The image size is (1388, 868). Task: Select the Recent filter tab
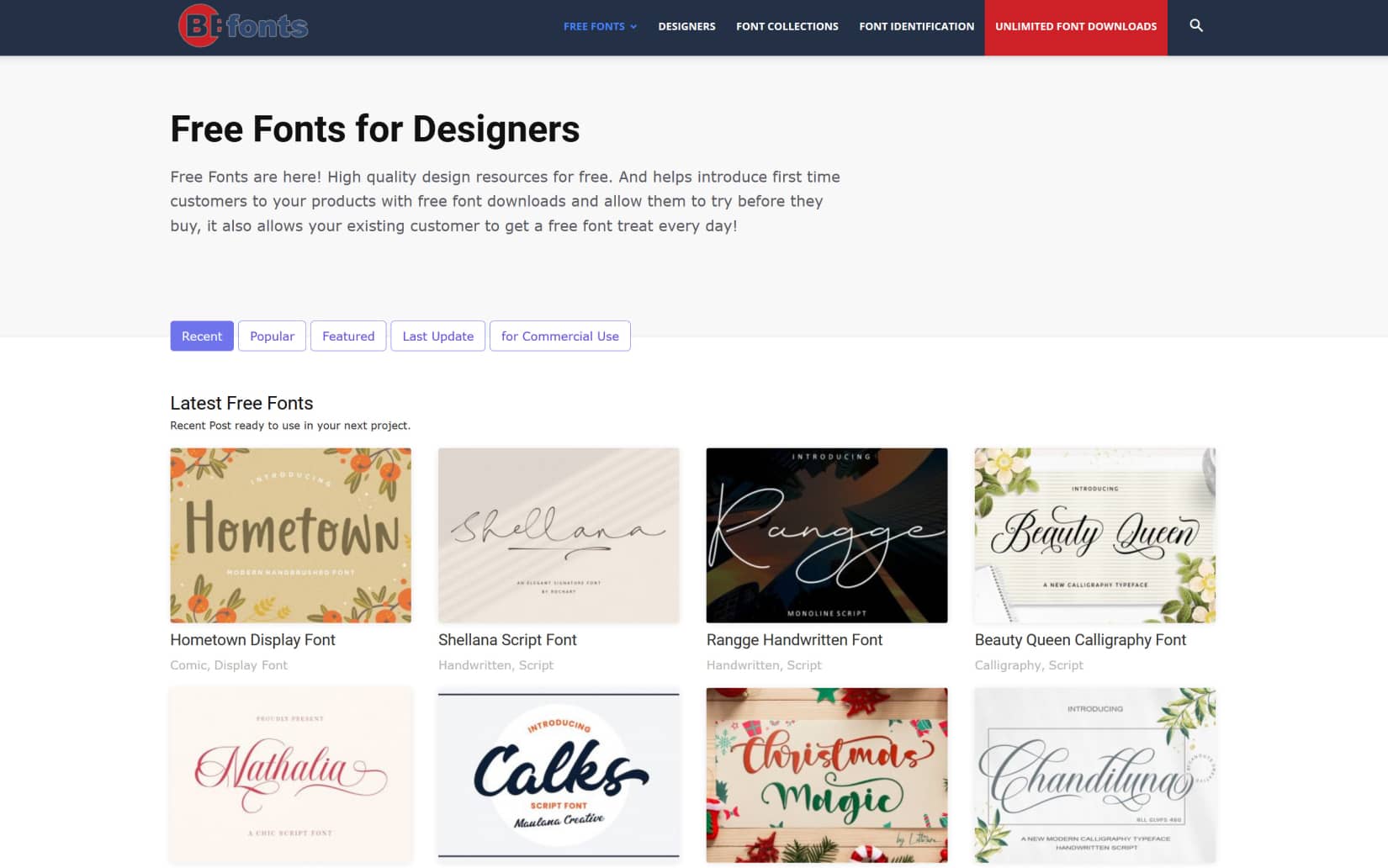[202, 336]
